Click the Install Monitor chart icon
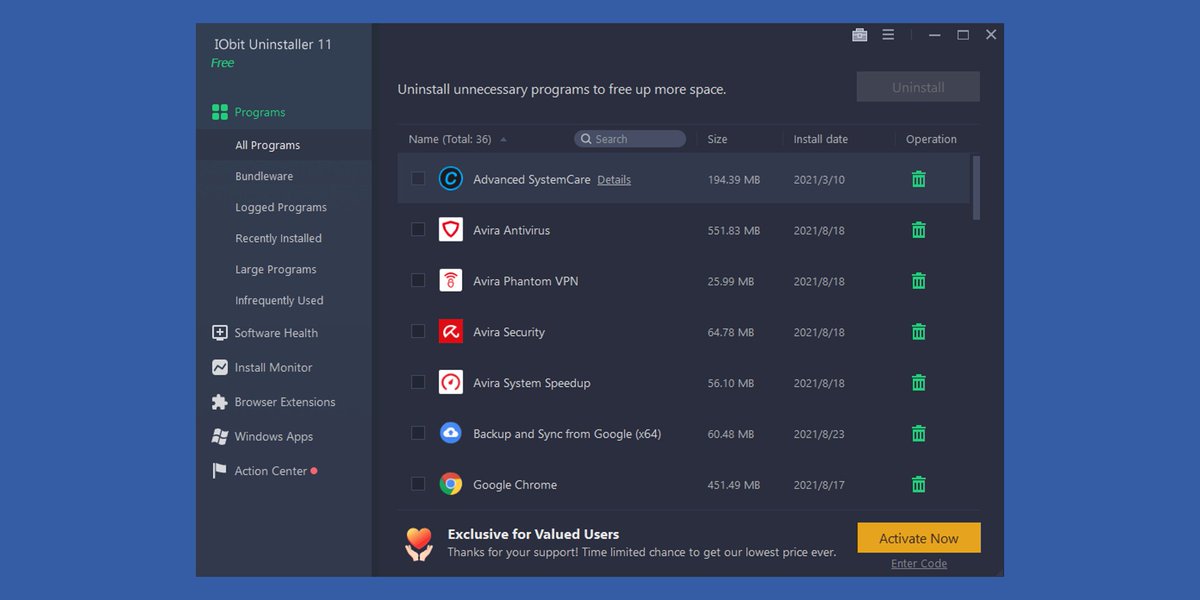1200x600 pixels. click(x=220, y=367)
